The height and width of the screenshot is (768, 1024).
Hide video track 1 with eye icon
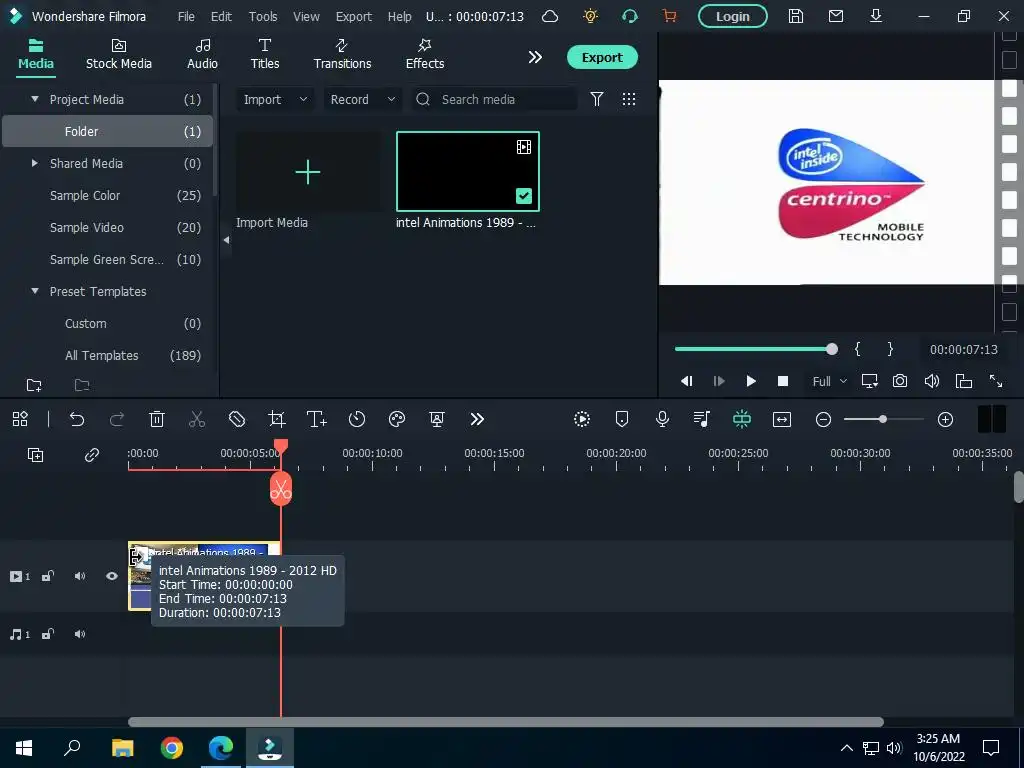[112, 576]
